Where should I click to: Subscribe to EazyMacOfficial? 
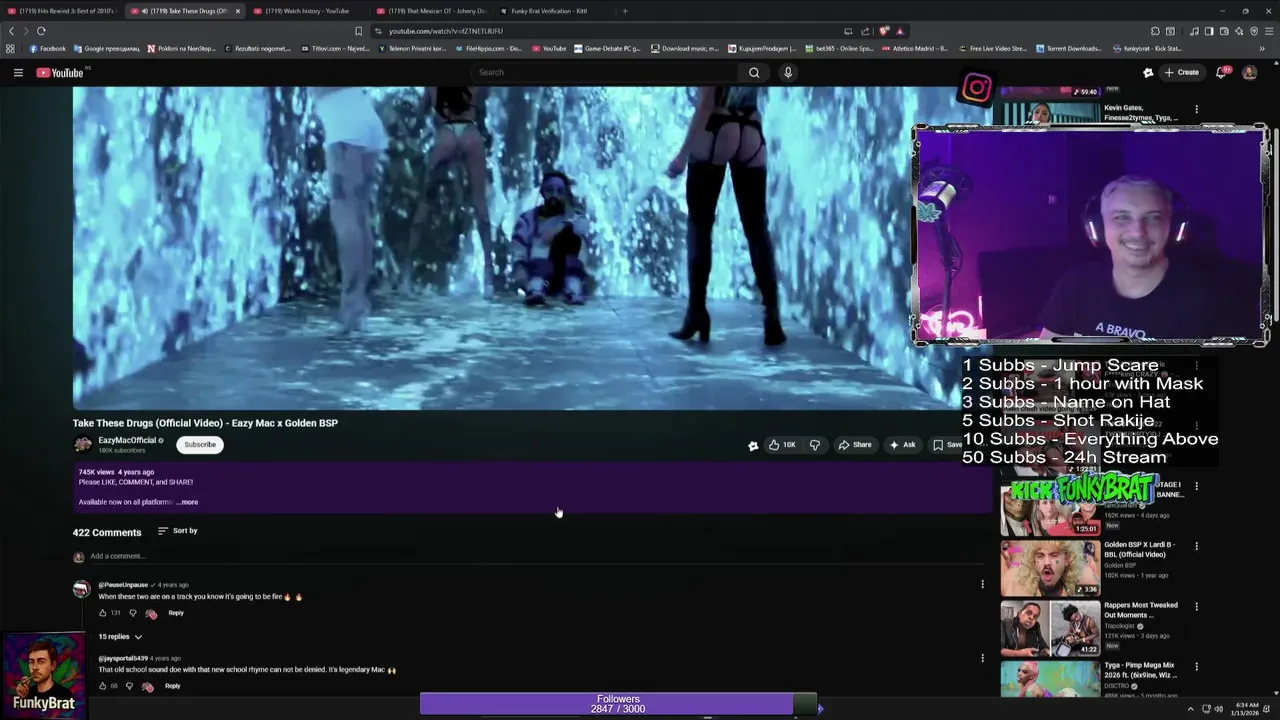click(200, 444)
